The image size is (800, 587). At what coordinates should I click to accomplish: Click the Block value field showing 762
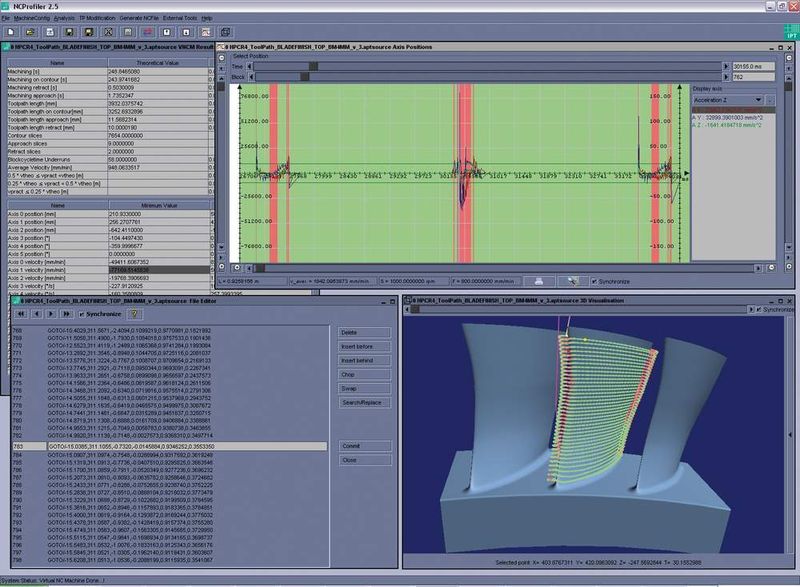753,77
